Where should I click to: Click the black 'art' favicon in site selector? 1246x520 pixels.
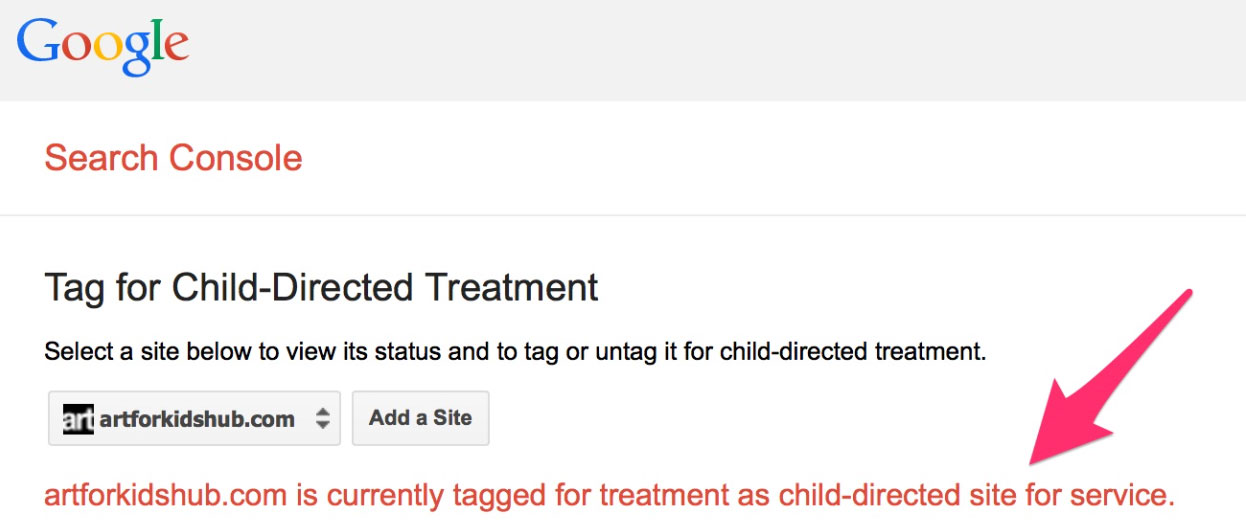[x=78, y=418]
